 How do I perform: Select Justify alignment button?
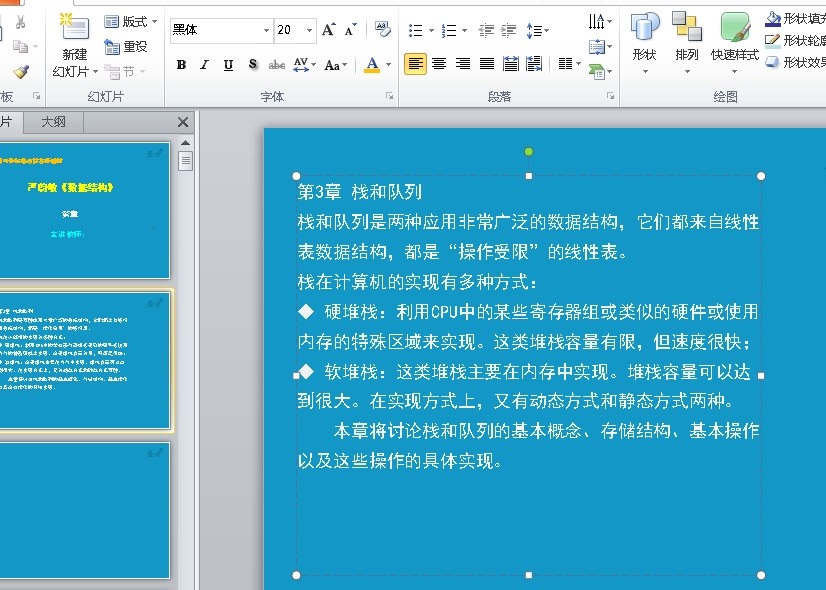pyautogui.click(x=487, y=64)
